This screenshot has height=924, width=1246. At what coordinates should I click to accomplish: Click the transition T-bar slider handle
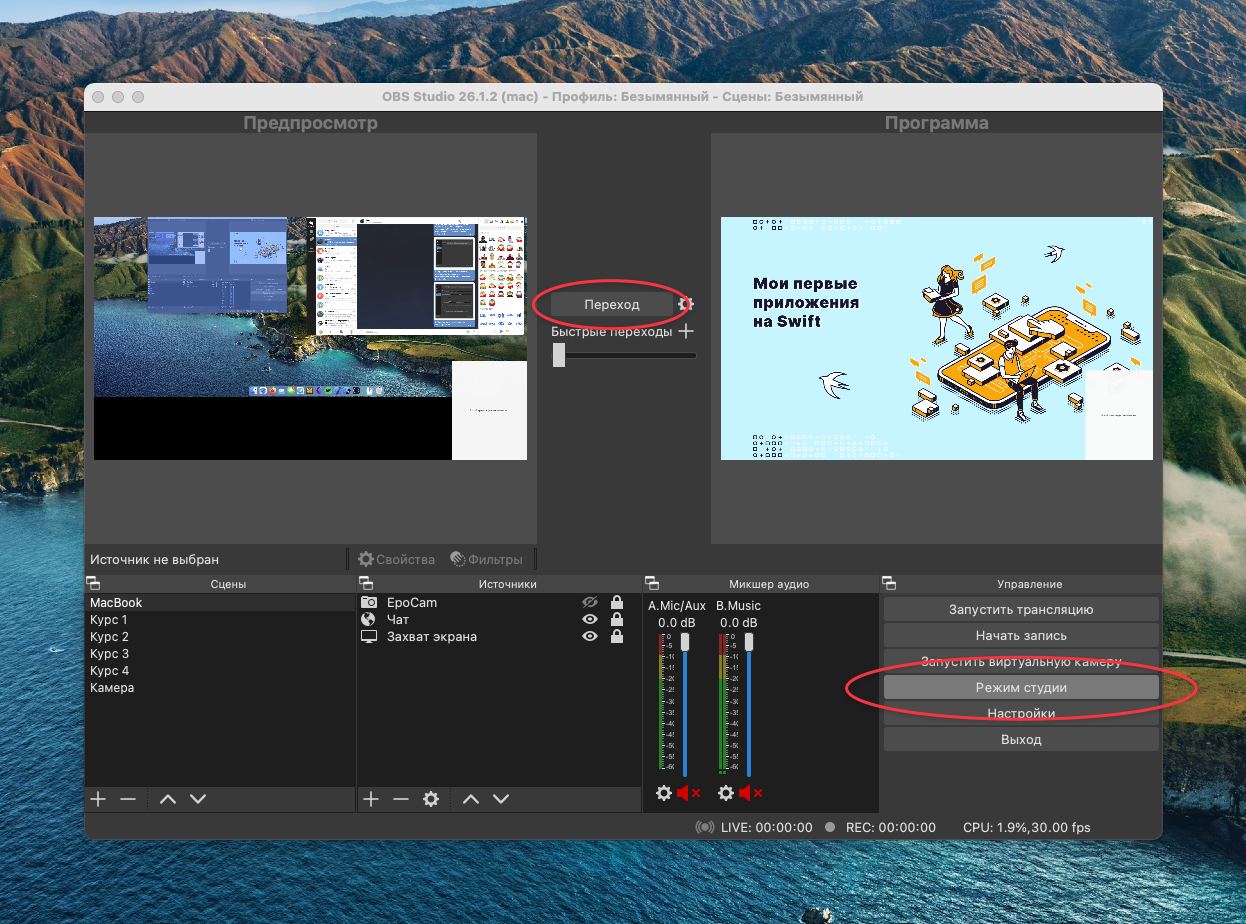click(x=559, y=355)
